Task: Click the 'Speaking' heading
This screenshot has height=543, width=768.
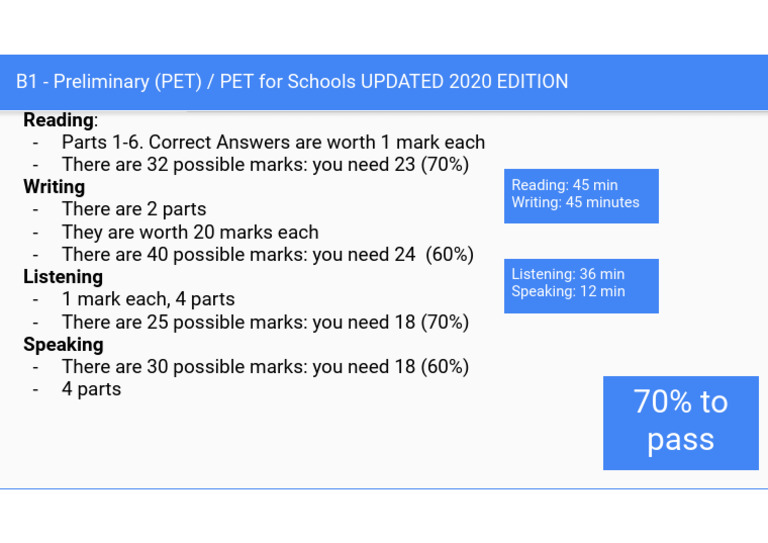Action: click(63, 345)
